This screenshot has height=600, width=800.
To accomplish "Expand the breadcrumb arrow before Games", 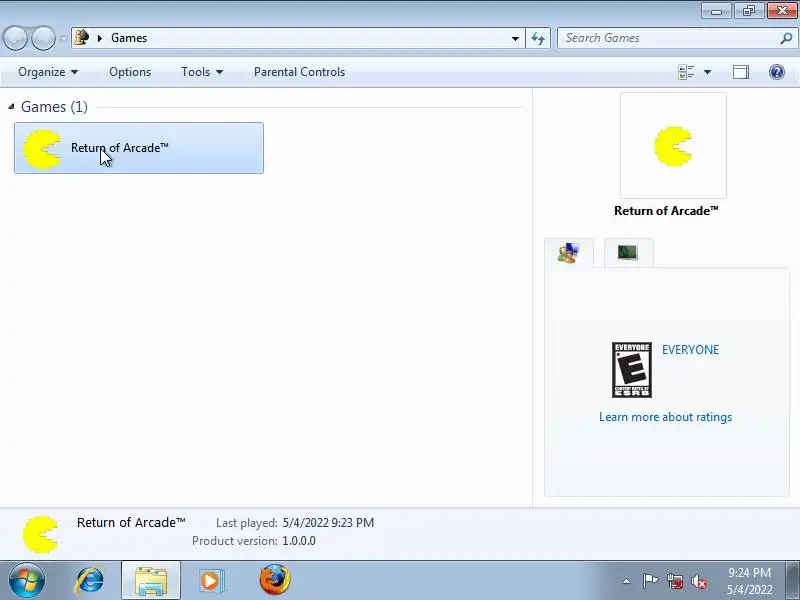I will (x=100, y=38).
